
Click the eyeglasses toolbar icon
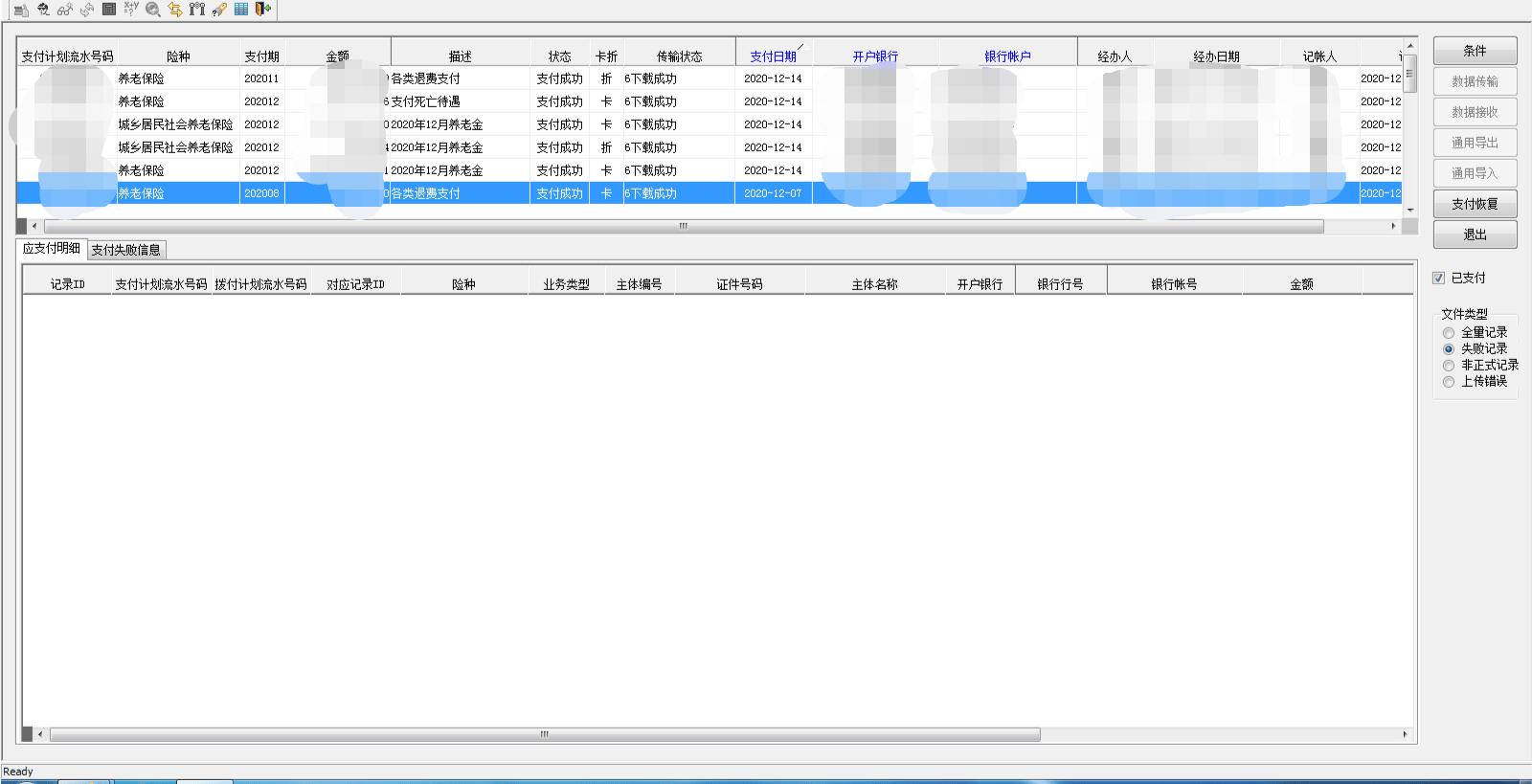(65, 10)
